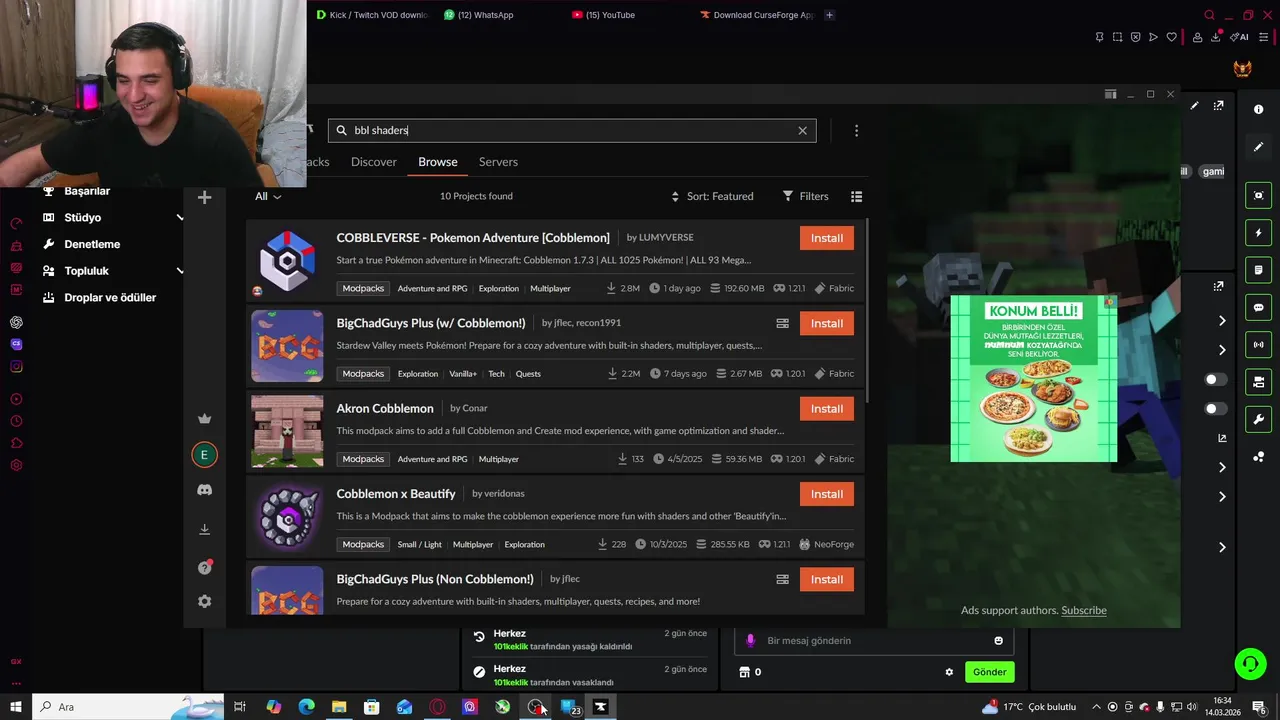Install BigChadGuys Plus (w/ Cobblemon!)
Viewport: 1280px width, 720px height.
tap(827, 323)
